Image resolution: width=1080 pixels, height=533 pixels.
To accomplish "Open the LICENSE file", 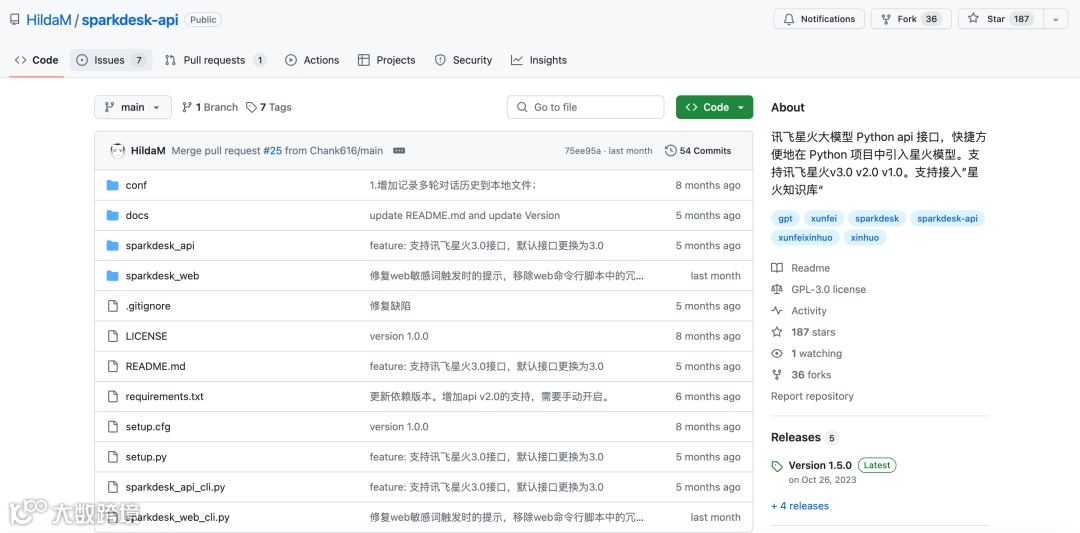I will (x=146, y=336).
